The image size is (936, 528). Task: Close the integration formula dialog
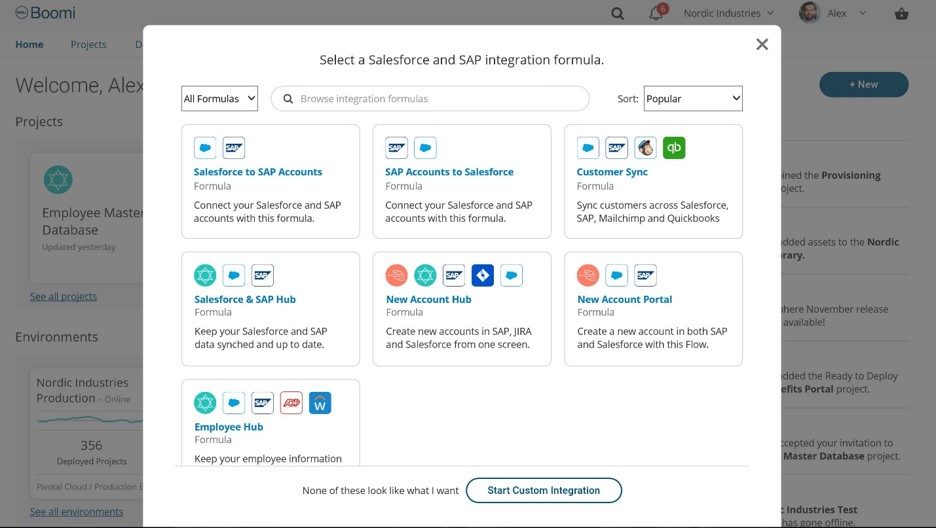(762, 44)
